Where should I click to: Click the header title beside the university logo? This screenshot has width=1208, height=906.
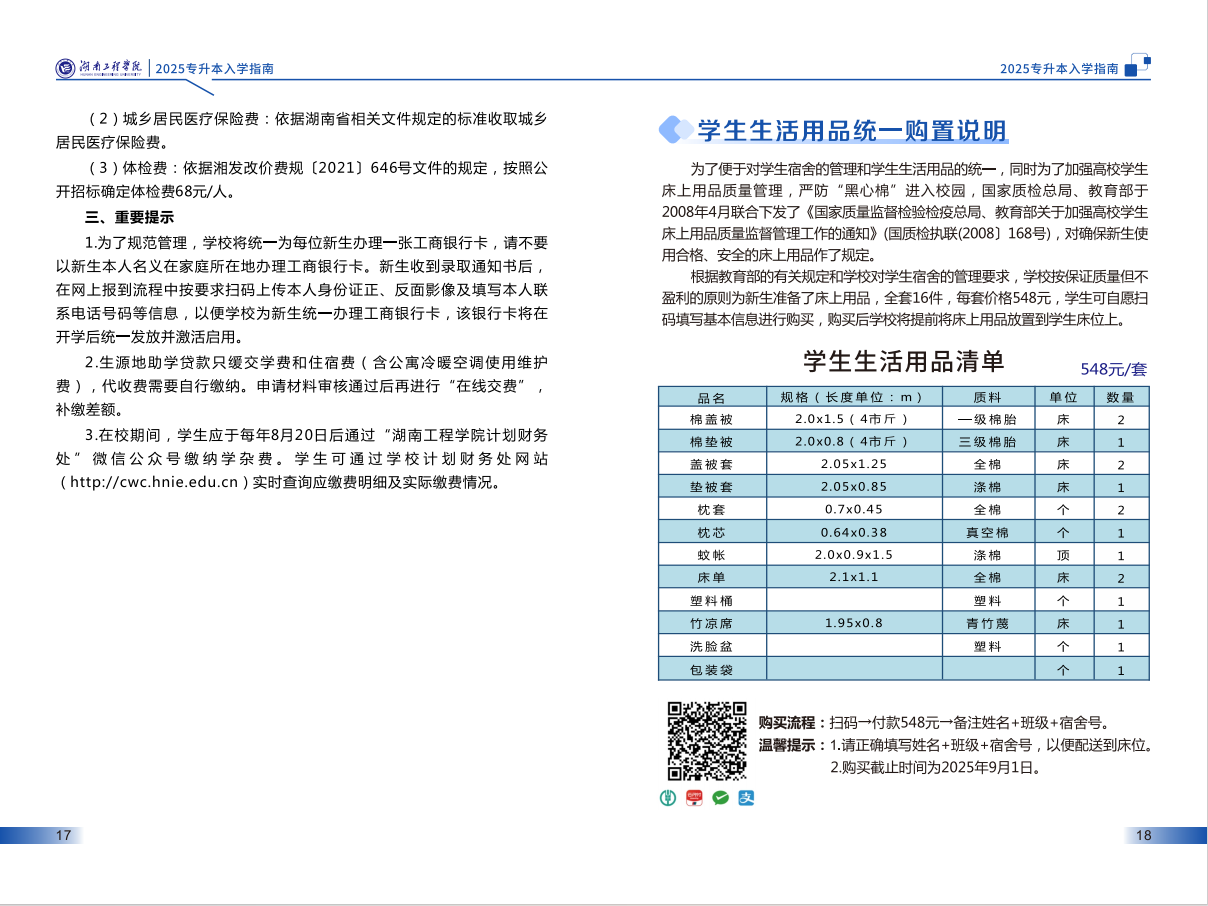(215, 69)
